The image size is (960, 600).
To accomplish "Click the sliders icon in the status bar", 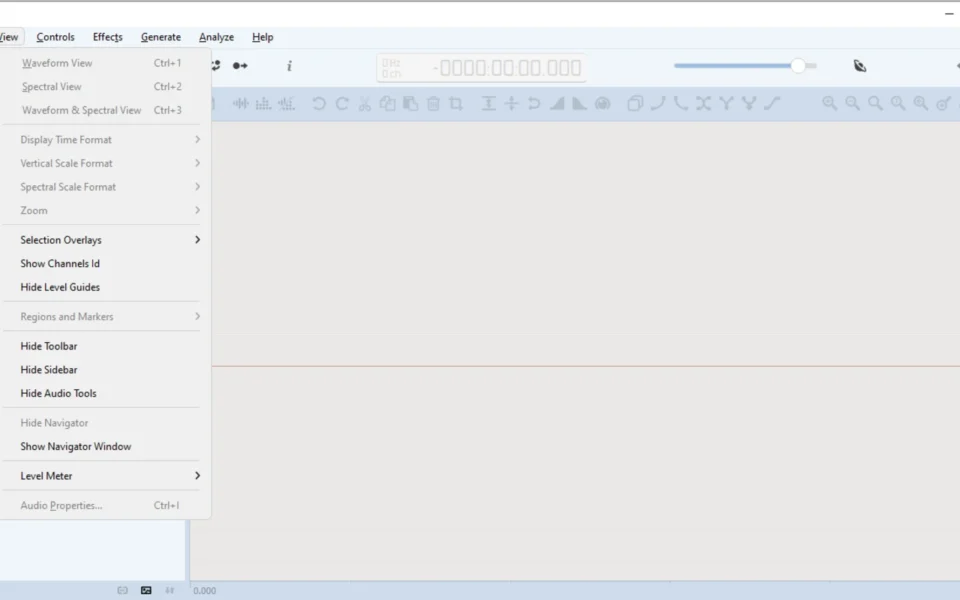I will click(170, 590).
